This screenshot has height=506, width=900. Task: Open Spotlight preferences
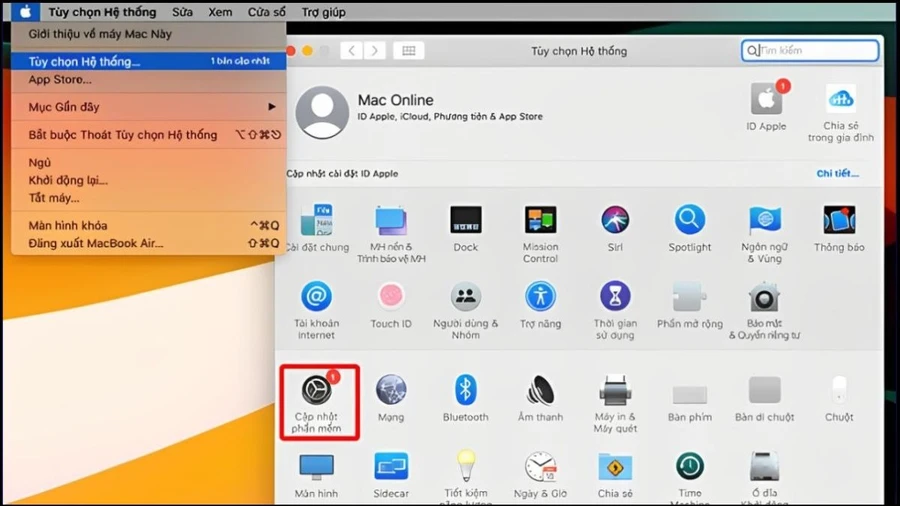point(689,228)
